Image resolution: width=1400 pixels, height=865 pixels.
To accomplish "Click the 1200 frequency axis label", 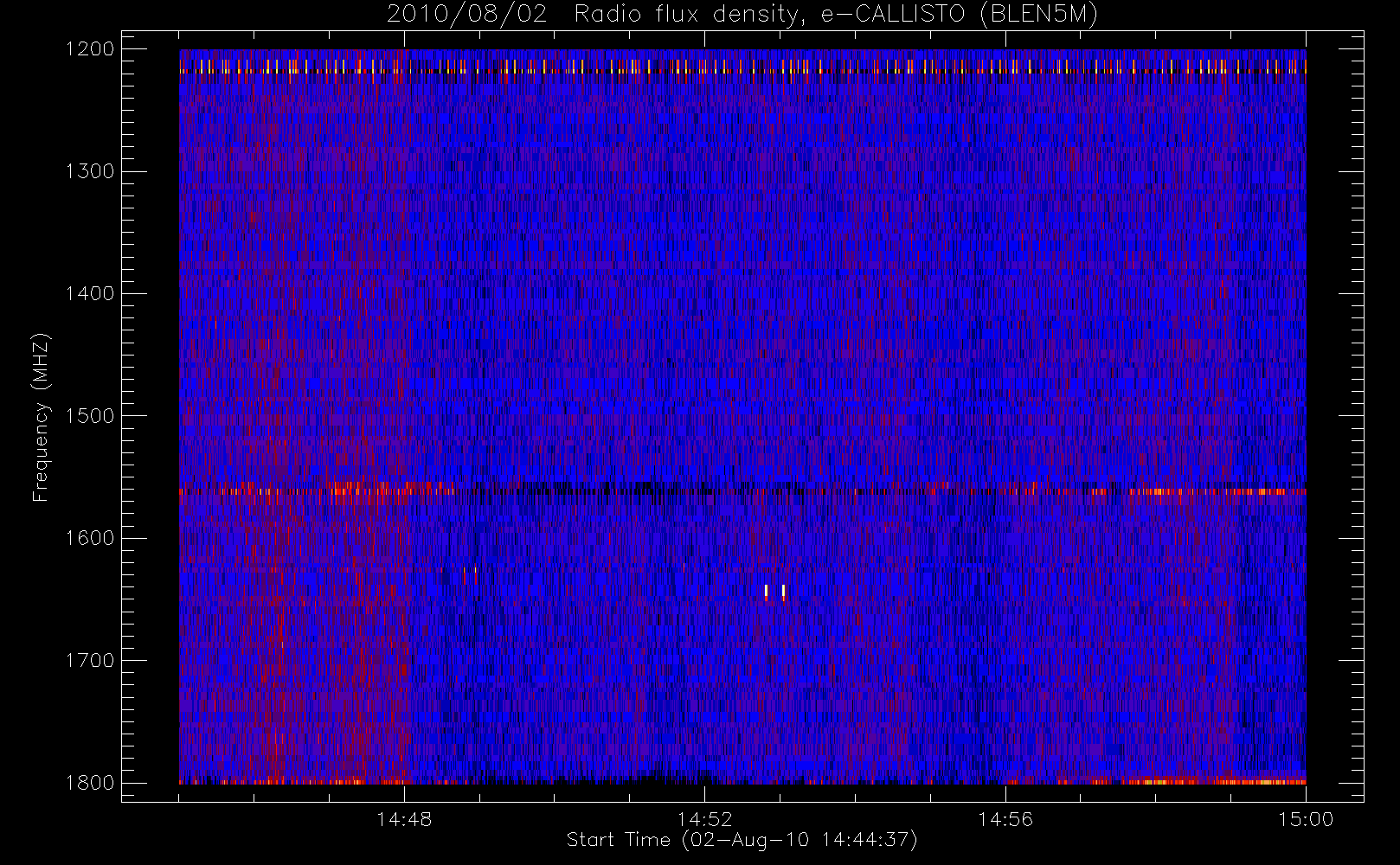I will (90, 49).
